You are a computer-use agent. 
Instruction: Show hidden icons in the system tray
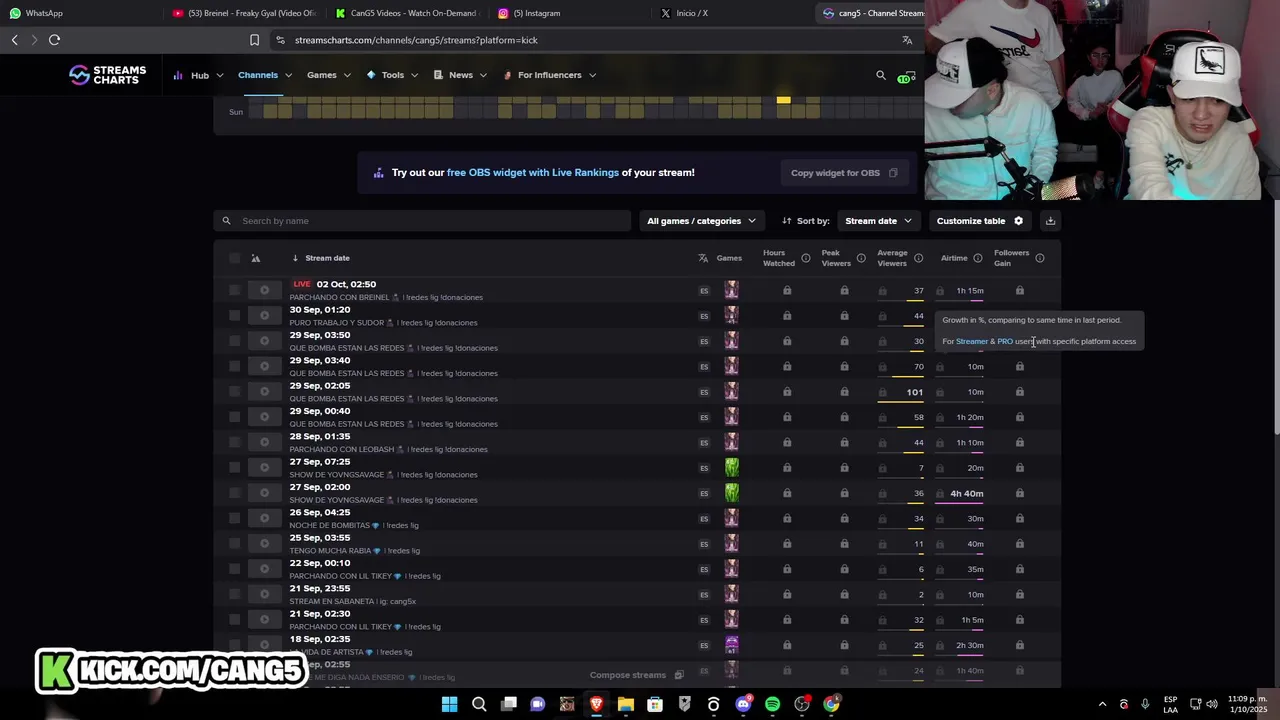click(1102, 704)
